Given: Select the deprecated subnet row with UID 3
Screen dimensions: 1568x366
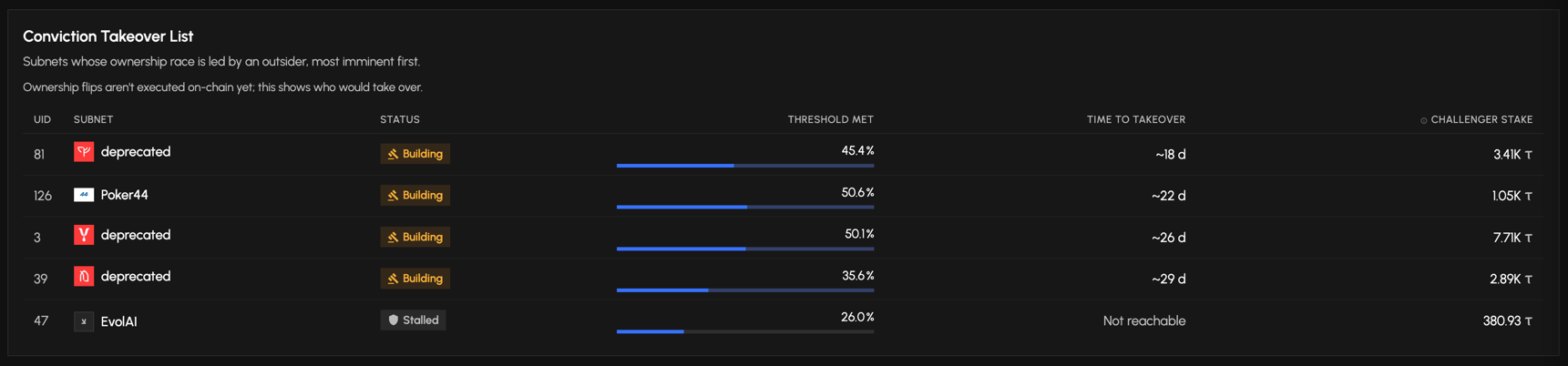Looking at the screenshot, I should [x=784, y=237].
